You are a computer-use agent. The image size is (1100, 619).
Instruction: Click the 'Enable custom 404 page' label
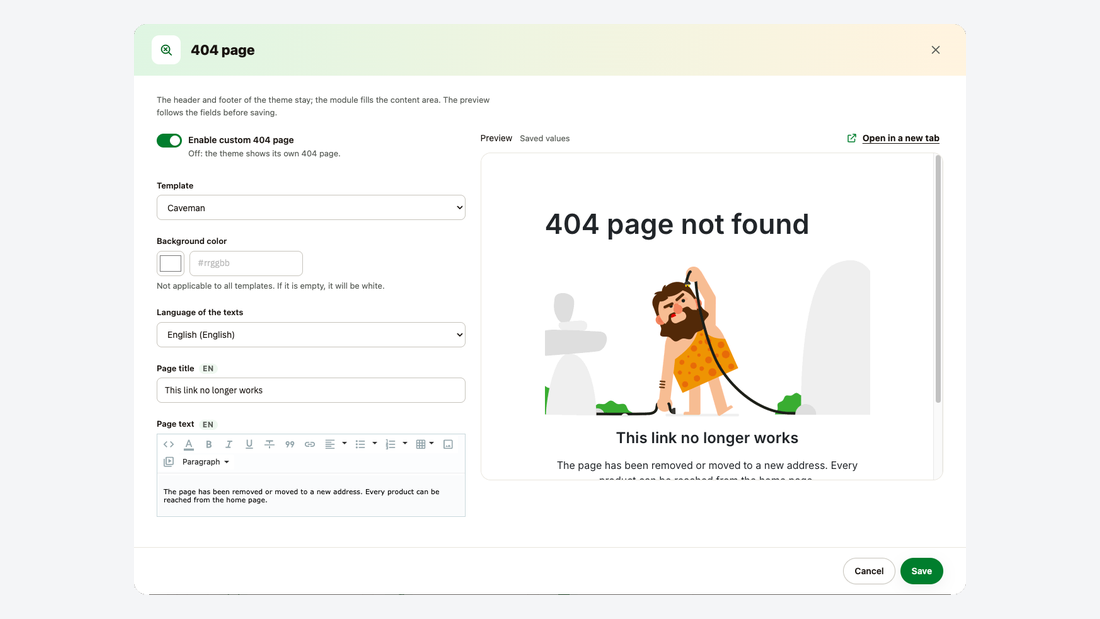[241, 140]
